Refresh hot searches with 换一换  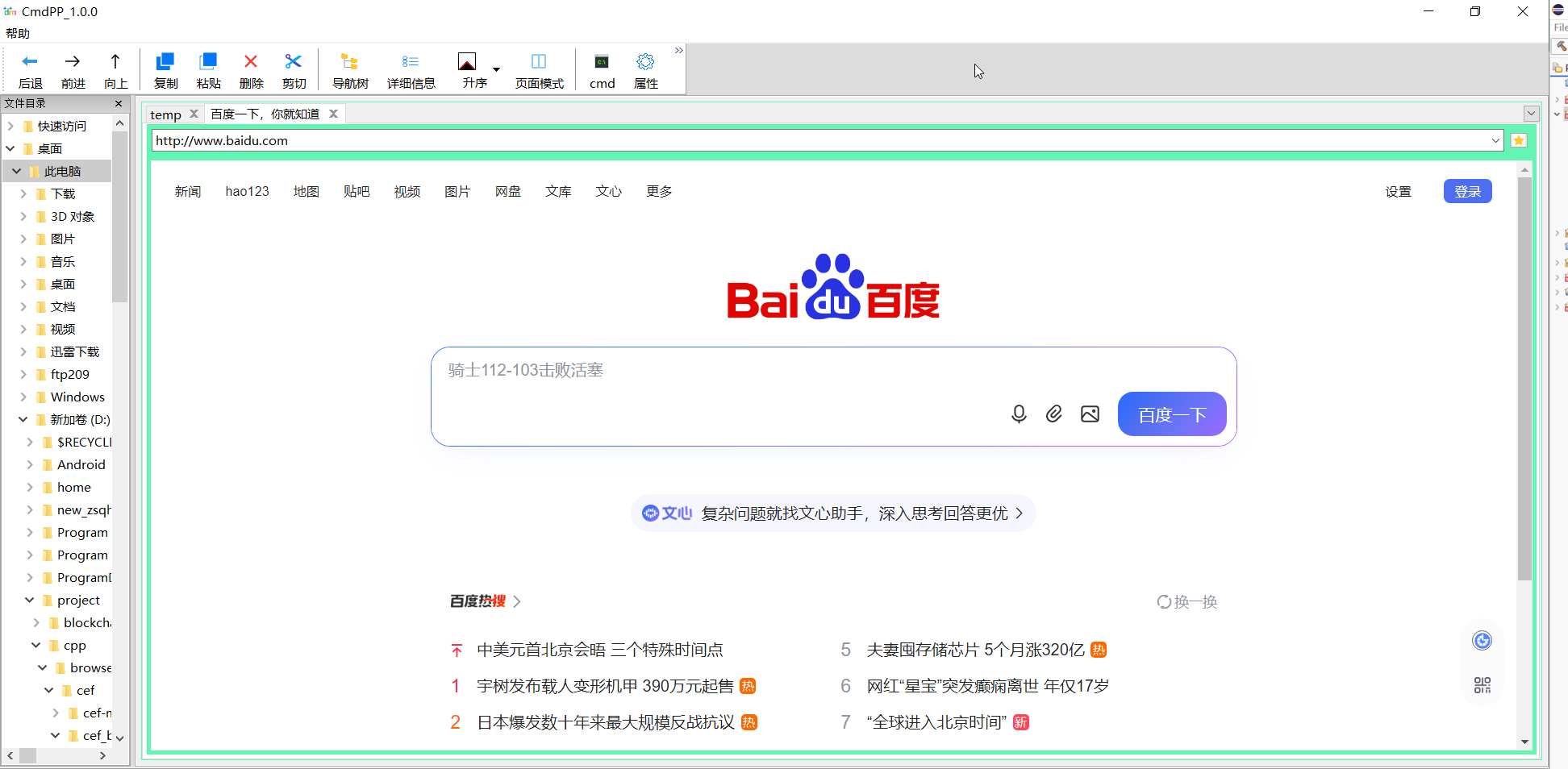click(x=1186, y=601)
